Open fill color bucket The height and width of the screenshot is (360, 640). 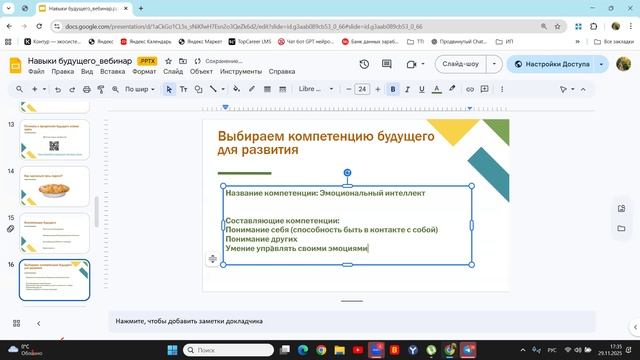(x=236, y=89)
